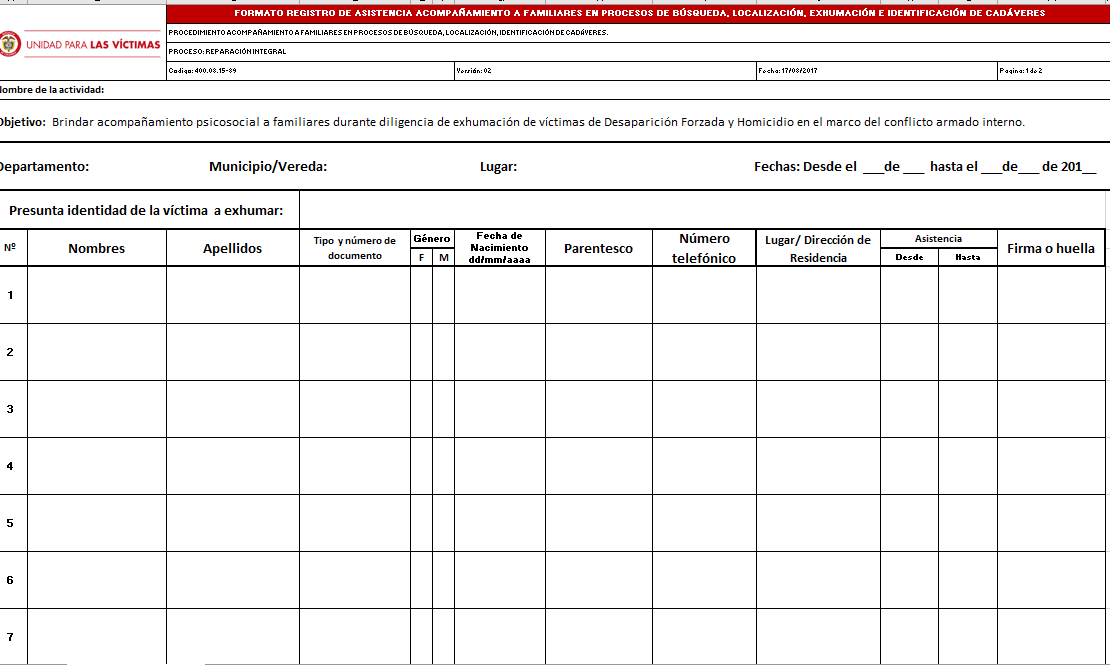This screenshot has height=665, width=1110.
Task: Click the Unidad para las Víctimas logo
Action: [x=81, y=44]
